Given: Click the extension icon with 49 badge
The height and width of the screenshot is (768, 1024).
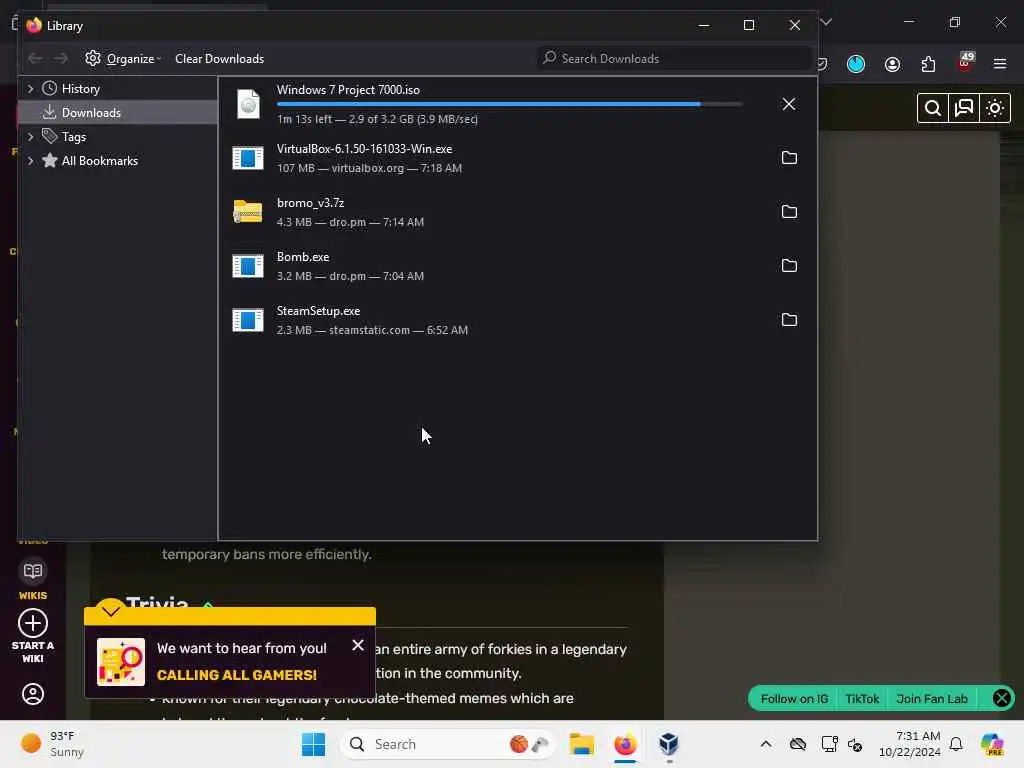Looking at the screenshot, I should click(x=965, y=62).
